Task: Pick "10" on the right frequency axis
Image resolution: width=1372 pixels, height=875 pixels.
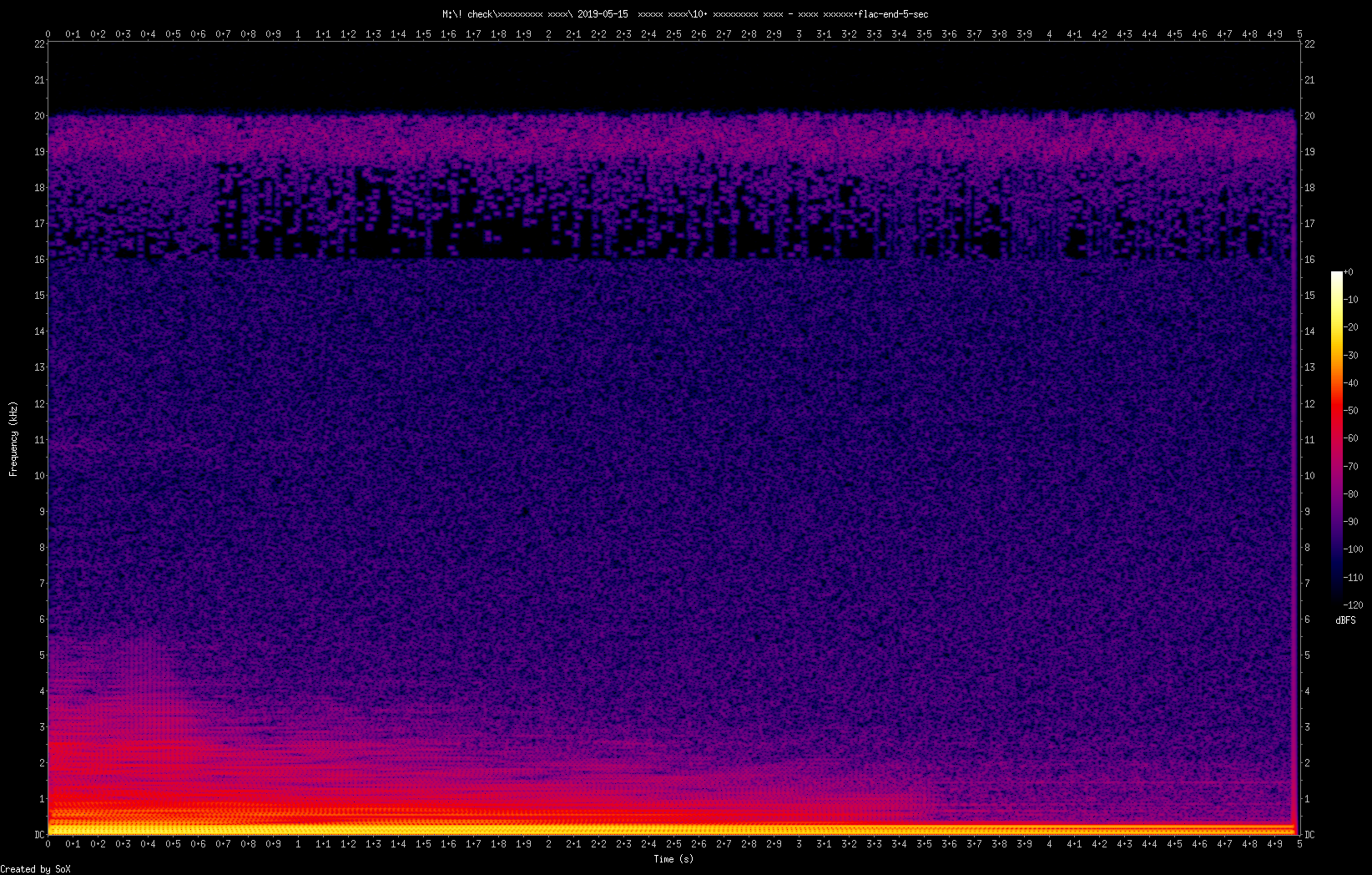Action: tap(1310, 476)
